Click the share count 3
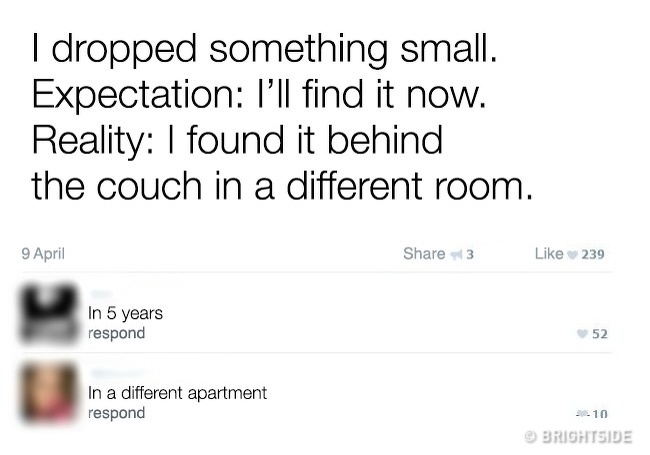Image resolution: width=650 pixels, height=455 pixels. tap(470, 254)
